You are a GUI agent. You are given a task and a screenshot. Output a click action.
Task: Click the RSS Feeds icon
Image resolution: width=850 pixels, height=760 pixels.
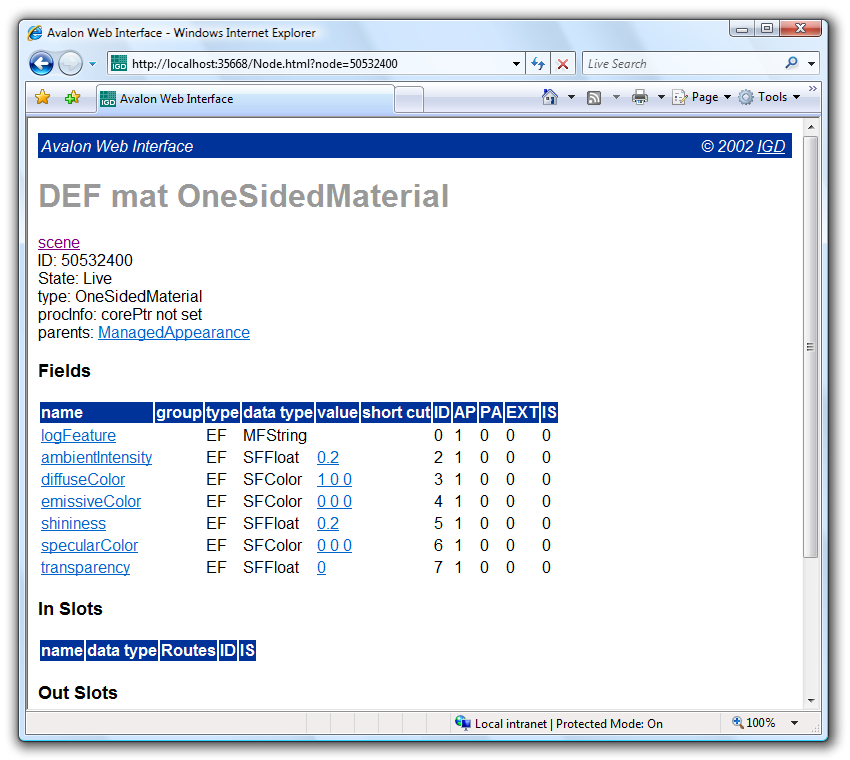pyautogui.click(x=594, y=98)
